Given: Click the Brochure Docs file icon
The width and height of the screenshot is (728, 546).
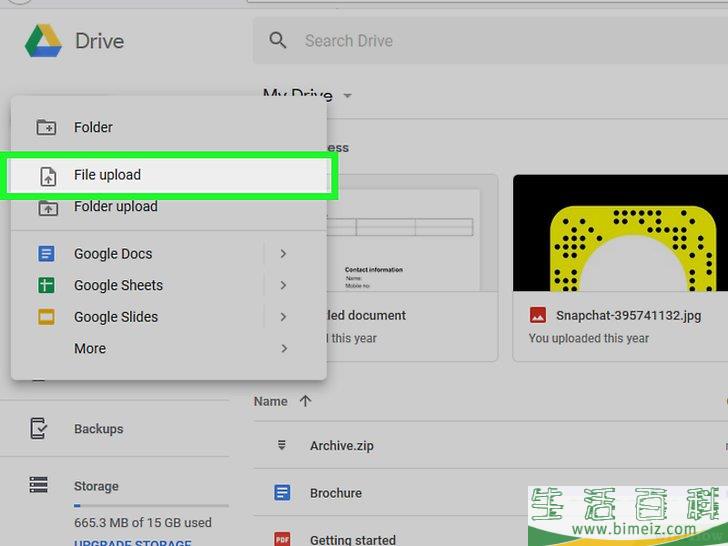Looking at the screenshot, I should coord(282,493).
